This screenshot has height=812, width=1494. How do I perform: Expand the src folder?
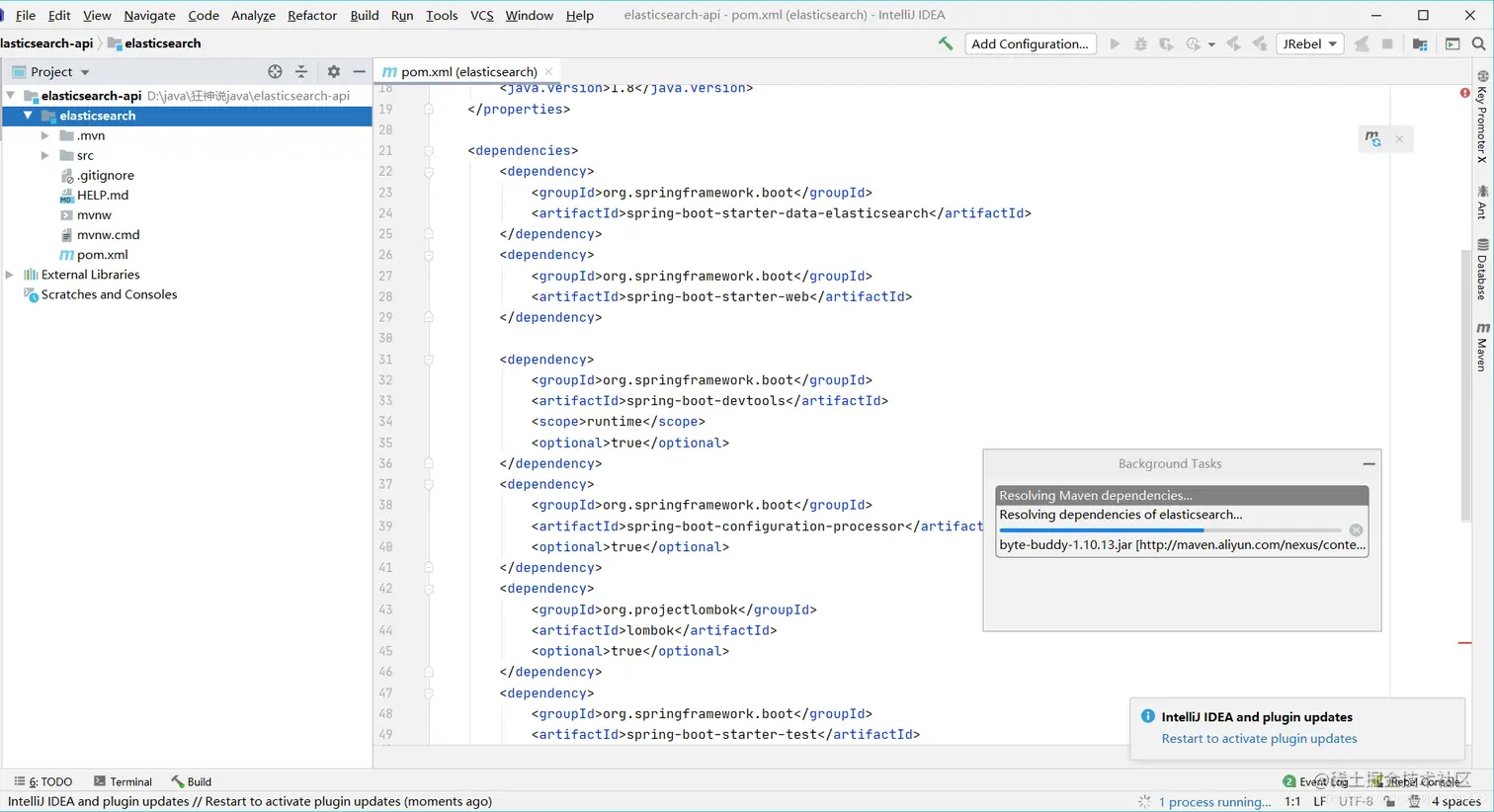44,155
